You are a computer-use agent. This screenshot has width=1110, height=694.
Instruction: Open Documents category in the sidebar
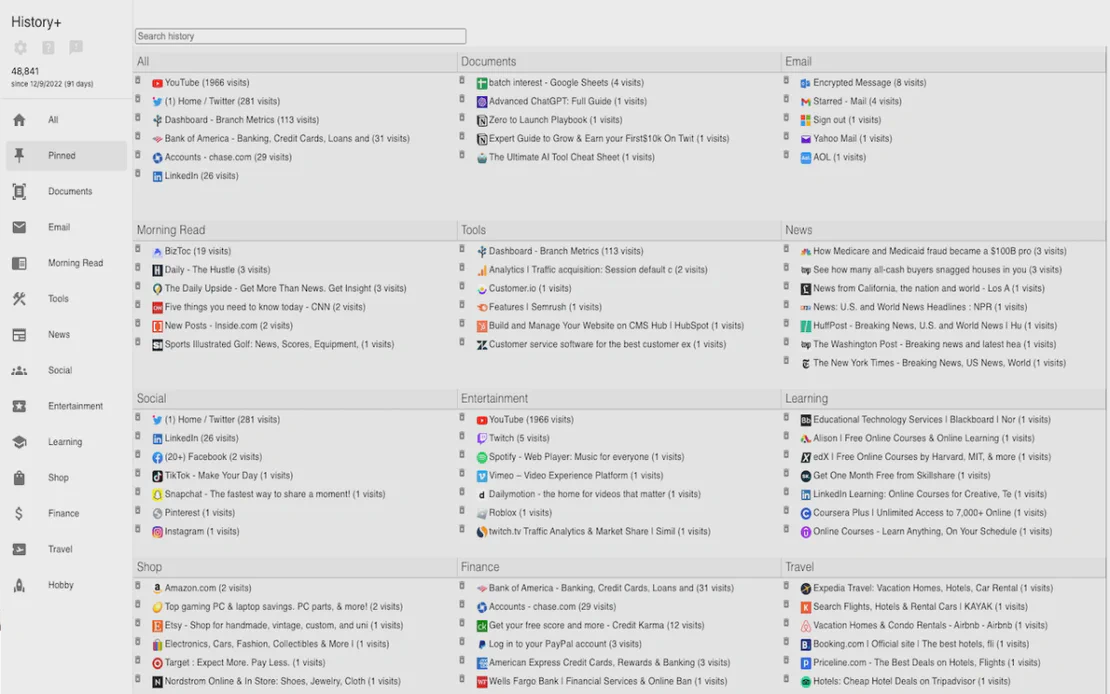[67, 191]
